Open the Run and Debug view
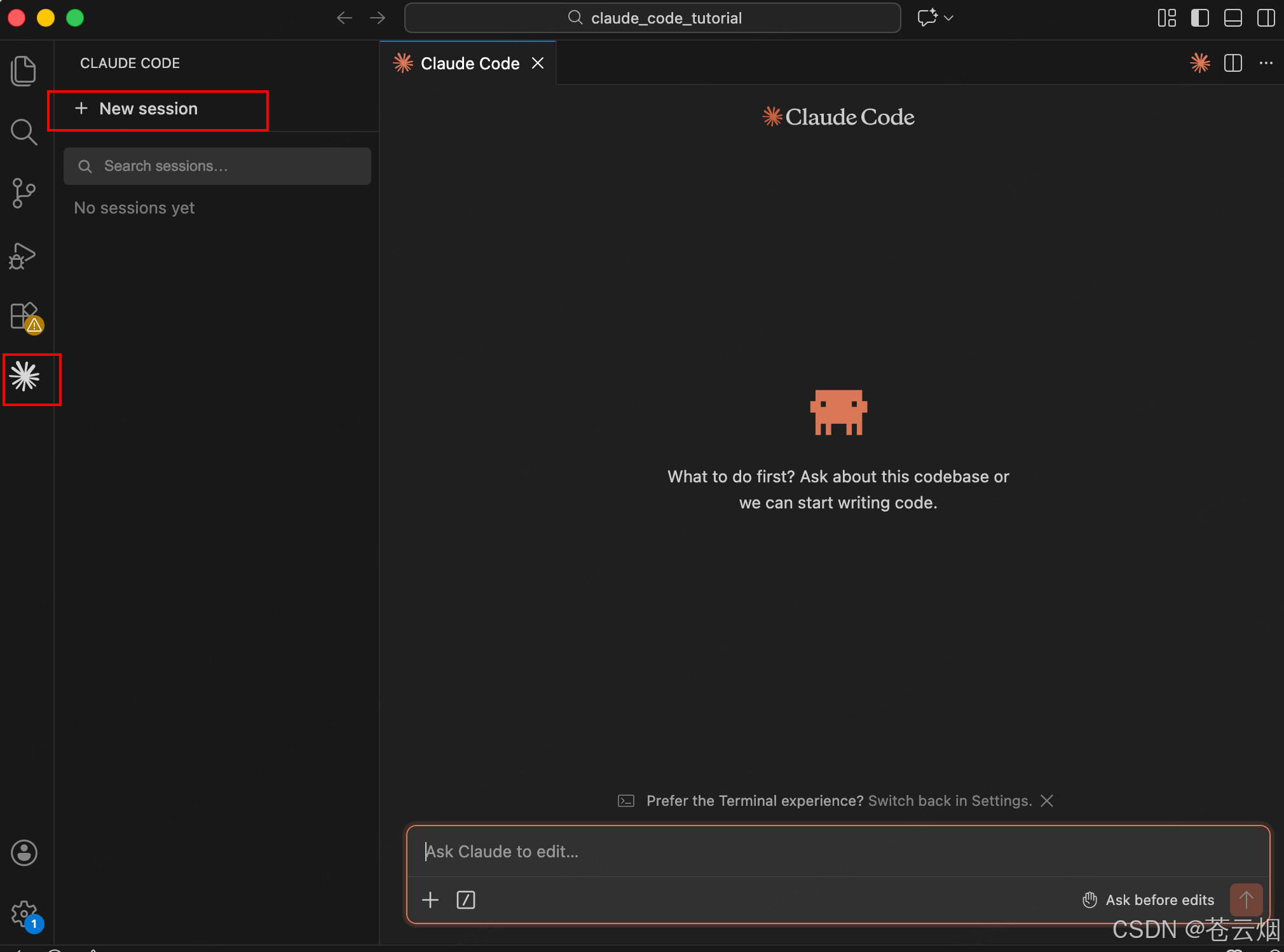The height and width of the screenshot is (952, 1284). pos(23,255)
